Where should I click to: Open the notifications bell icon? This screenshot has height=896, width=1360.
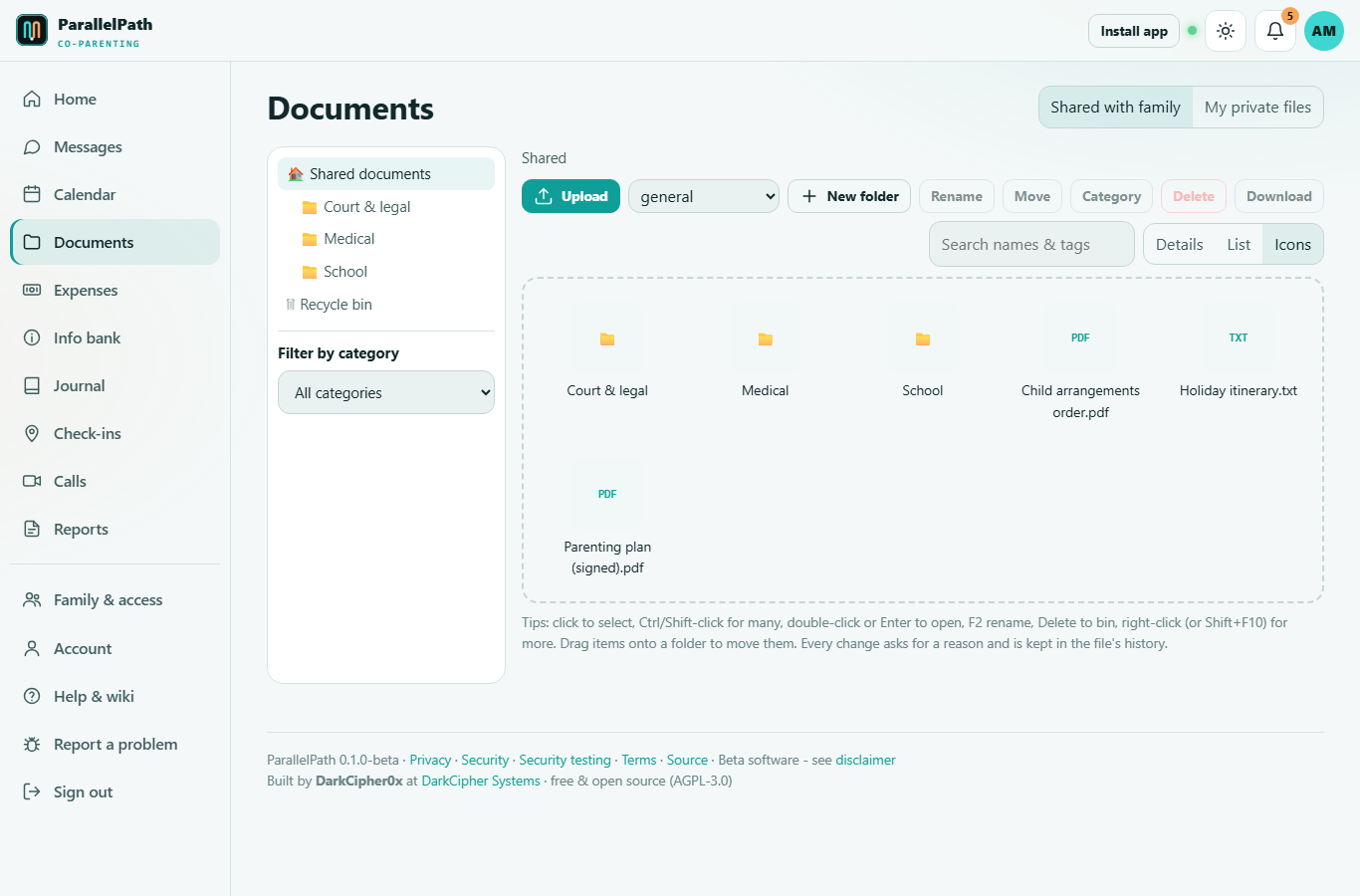click(x=1275, y=31)
